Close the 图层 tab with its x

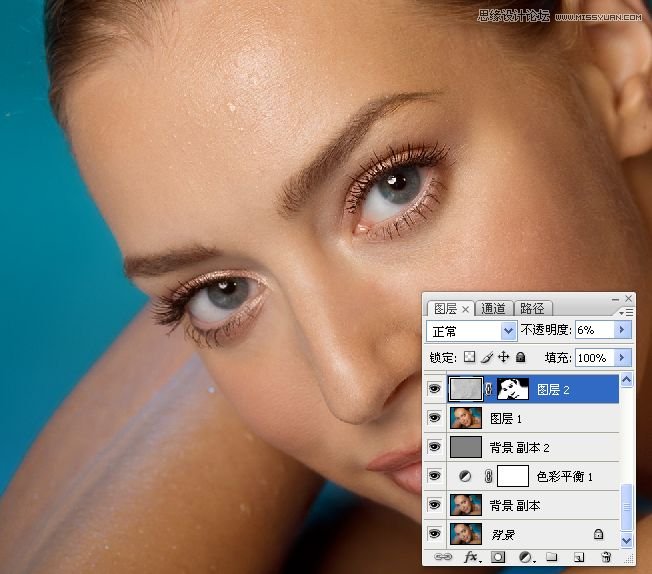(x=465, y=309)
